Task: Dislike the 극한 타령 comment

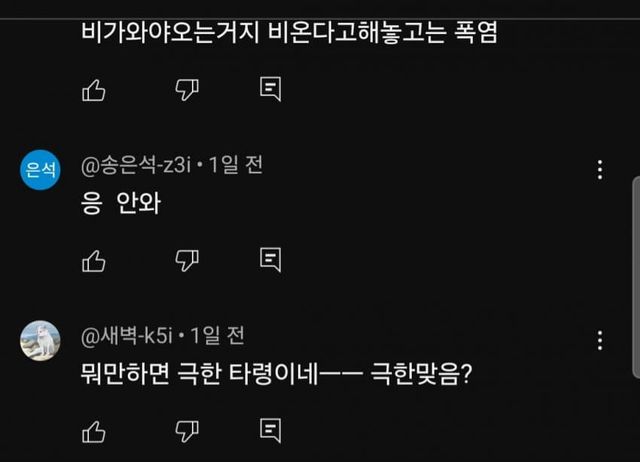Action: click(x=187, y=431)
